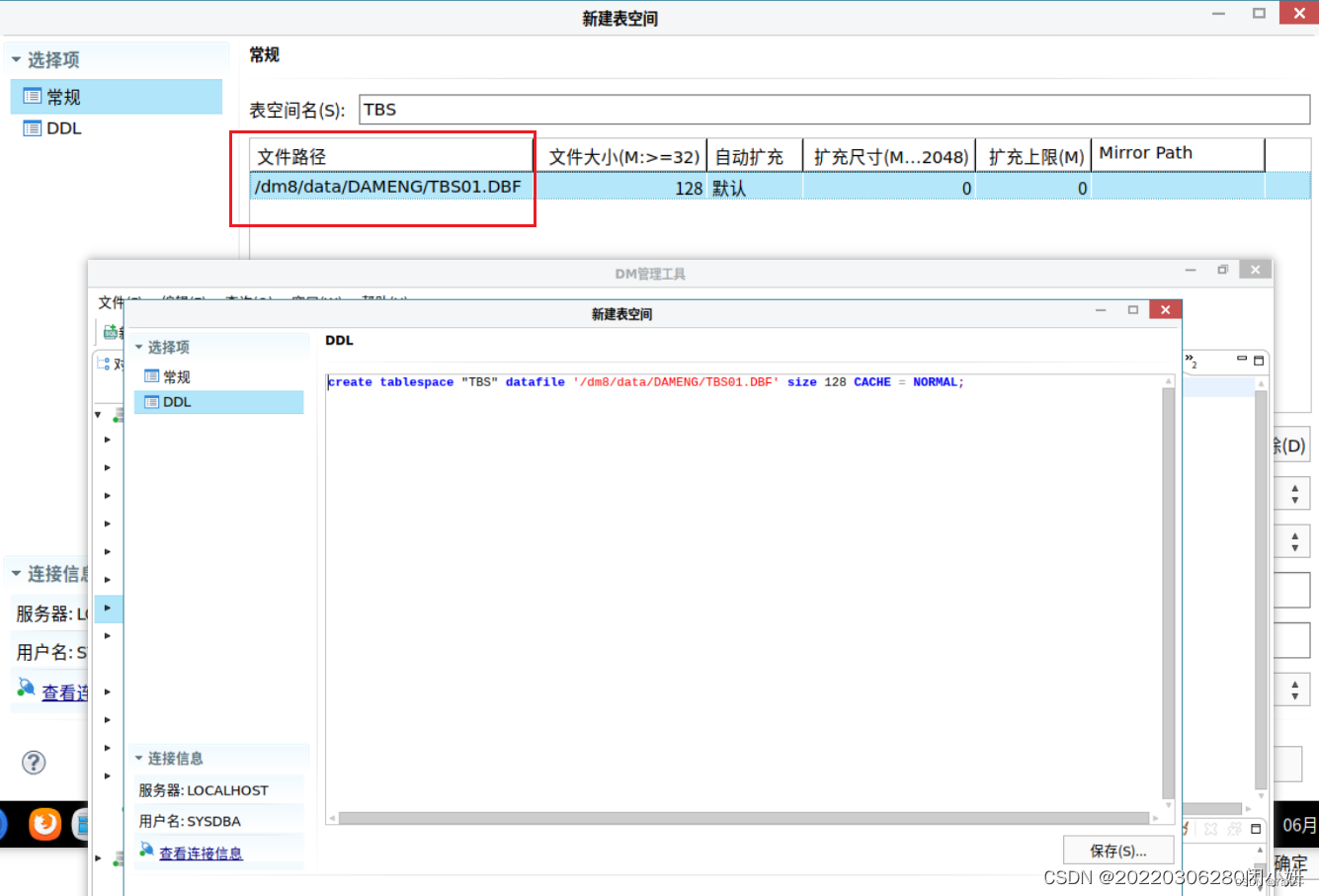Click the Mirror Path column header
Image resolution: width=1319 pixels, height=896 pixels.
coord(1178,154)
